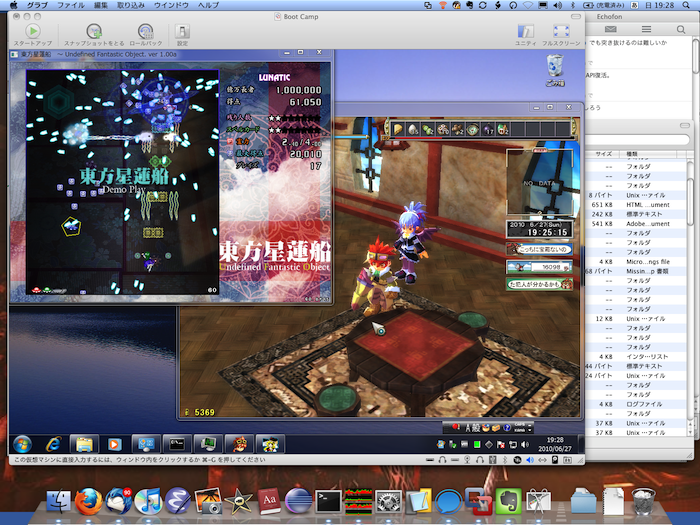Screen dimensions: 700x525
Task: Click the 16098 status bar in game
Action: point(540,267)
